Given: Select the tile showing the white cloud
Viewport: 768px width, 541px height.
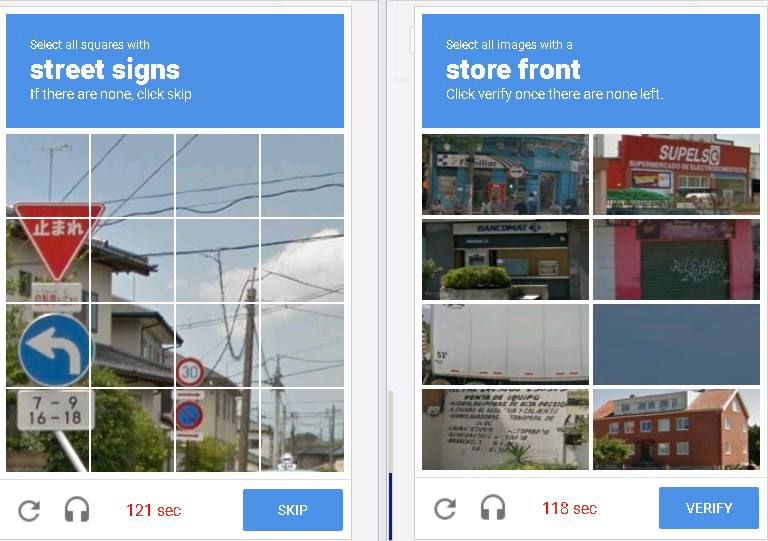Looking at the screenshot, I should pyautogui.click(x=302, y=260).
